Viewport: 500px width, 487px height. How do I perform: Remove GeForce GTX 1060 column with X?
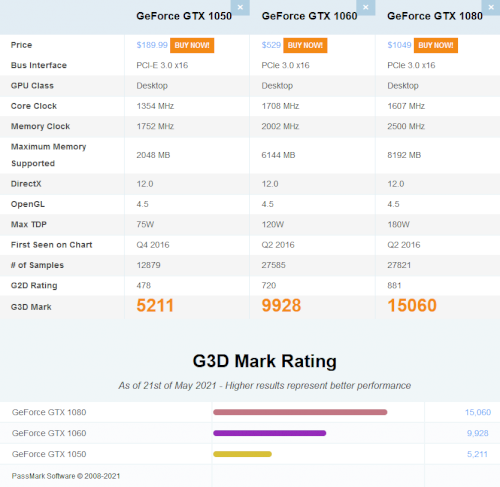pyautogui.click(x=366, y=7)
